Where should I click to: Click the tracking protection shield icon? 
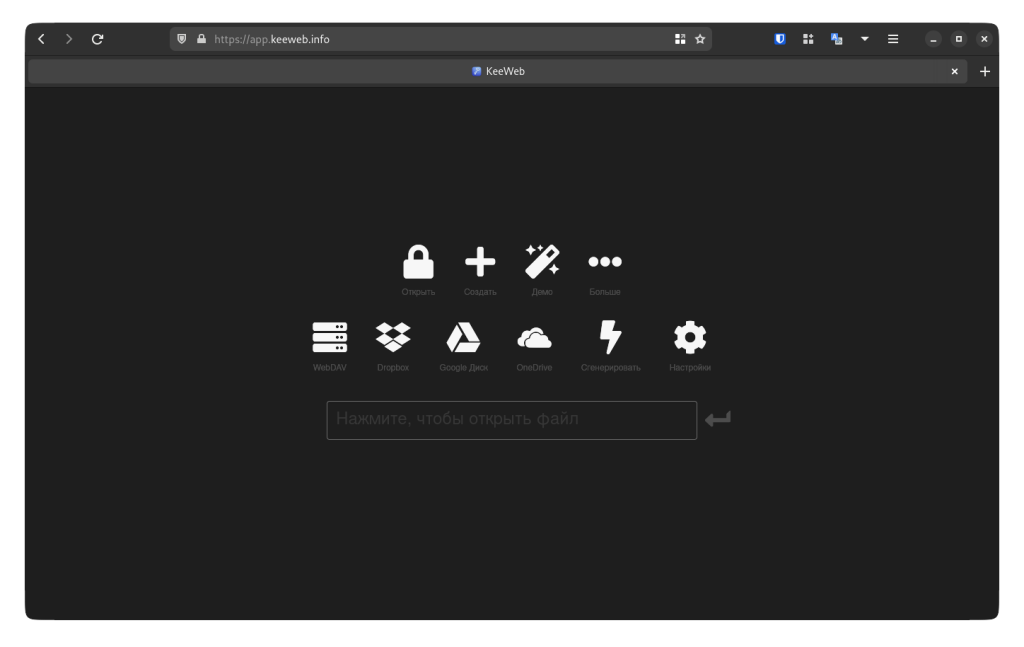tap(182, 39)
